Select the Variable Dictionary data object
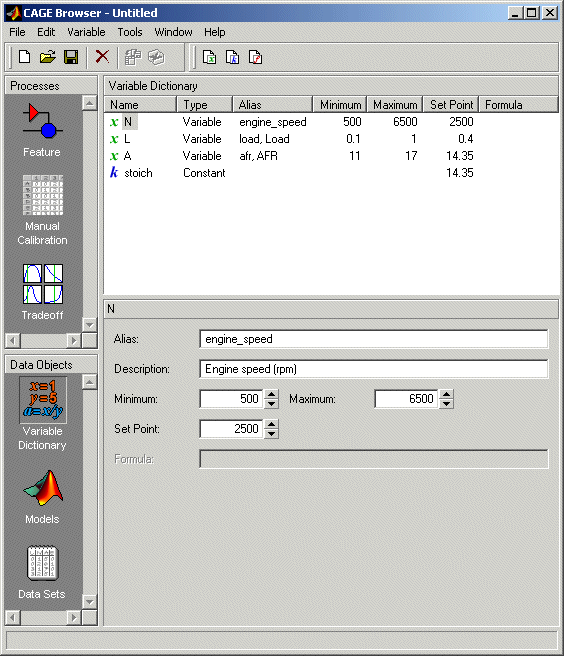The height and width of the screenshot is (656, 564). pos(42,414)
